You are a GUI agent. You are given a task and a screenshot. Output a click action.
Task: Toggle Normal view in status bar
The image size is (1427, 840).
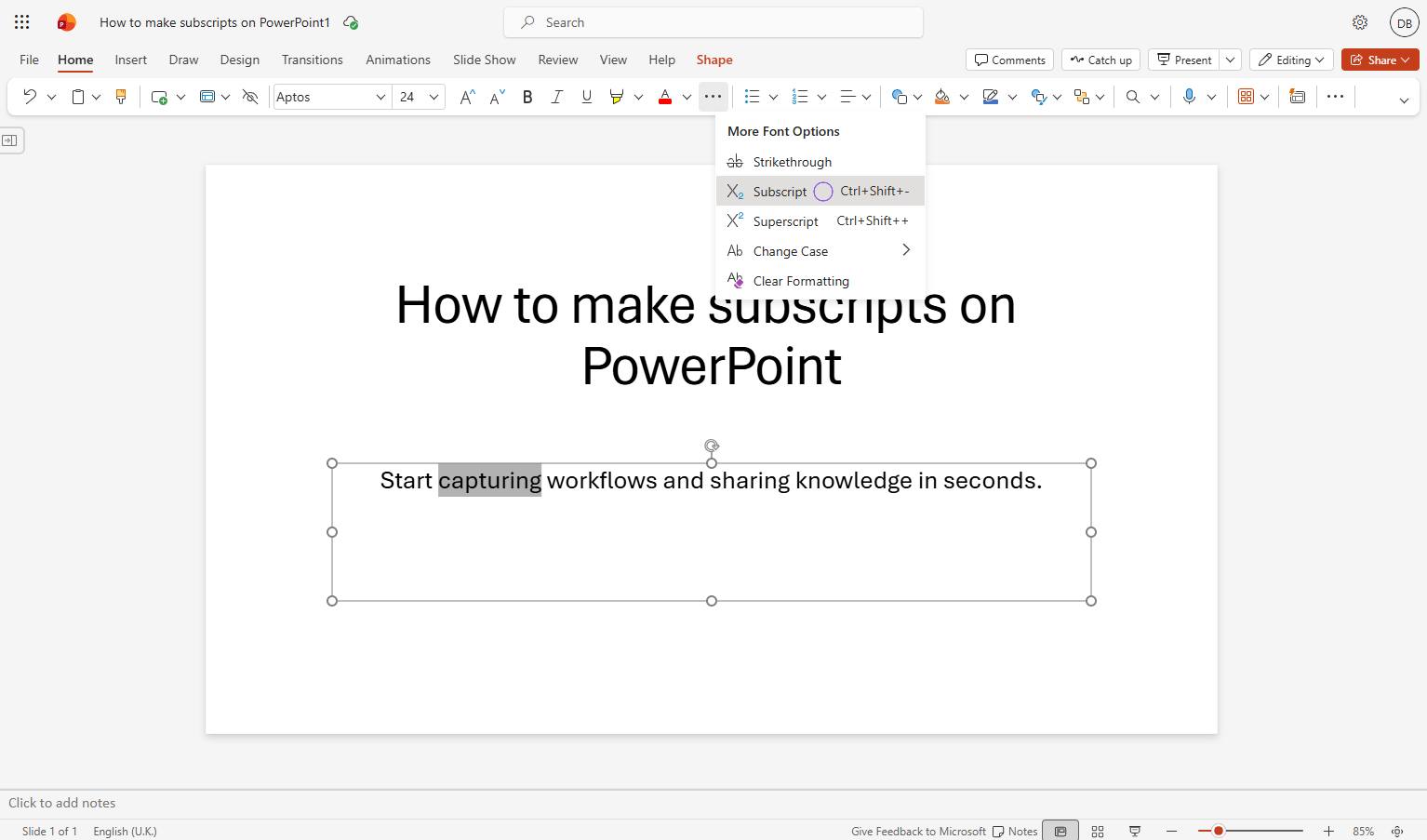pyautogui.click(x=1060, y=831)
